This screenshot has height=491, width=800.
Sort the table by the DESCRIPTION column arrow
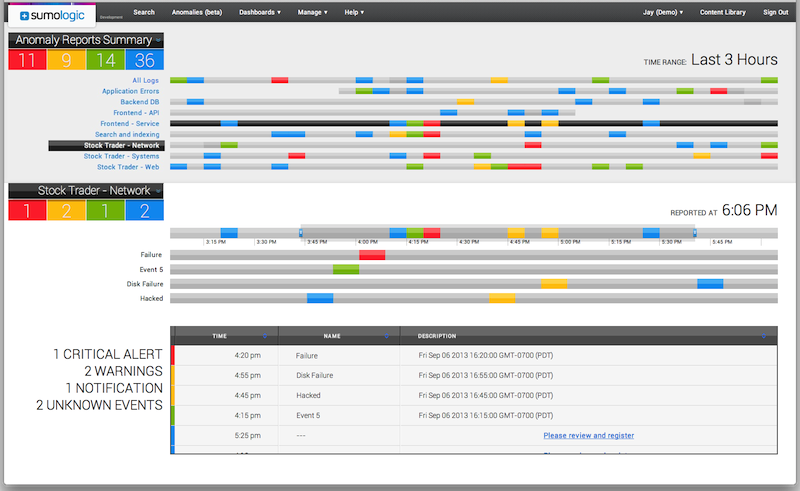(x=764, y=336)
